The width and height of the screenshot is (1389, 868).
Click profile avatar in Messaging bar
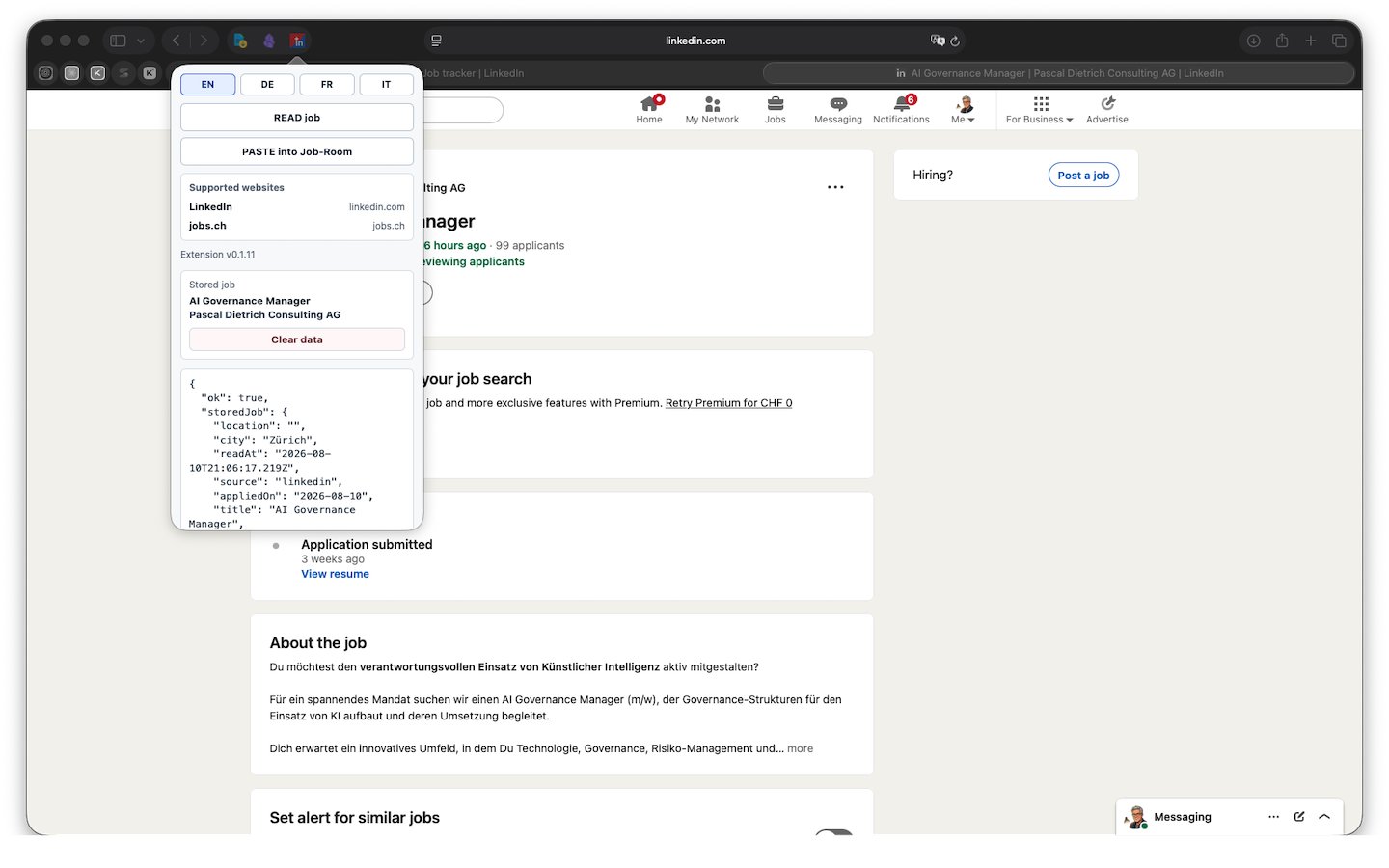(x=1137, y=817)
